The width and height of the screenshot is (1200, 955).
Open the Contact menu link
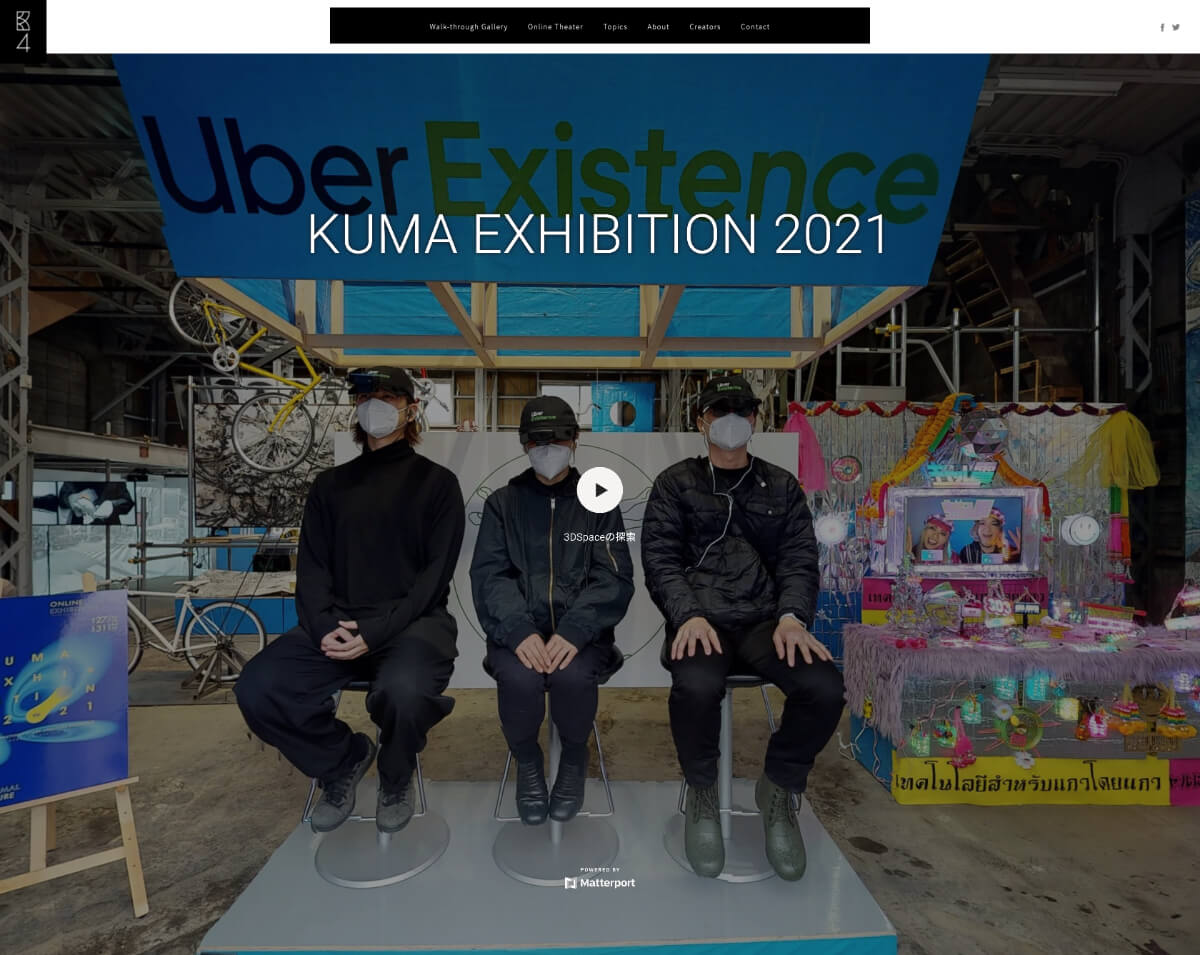tap(755, 27)
